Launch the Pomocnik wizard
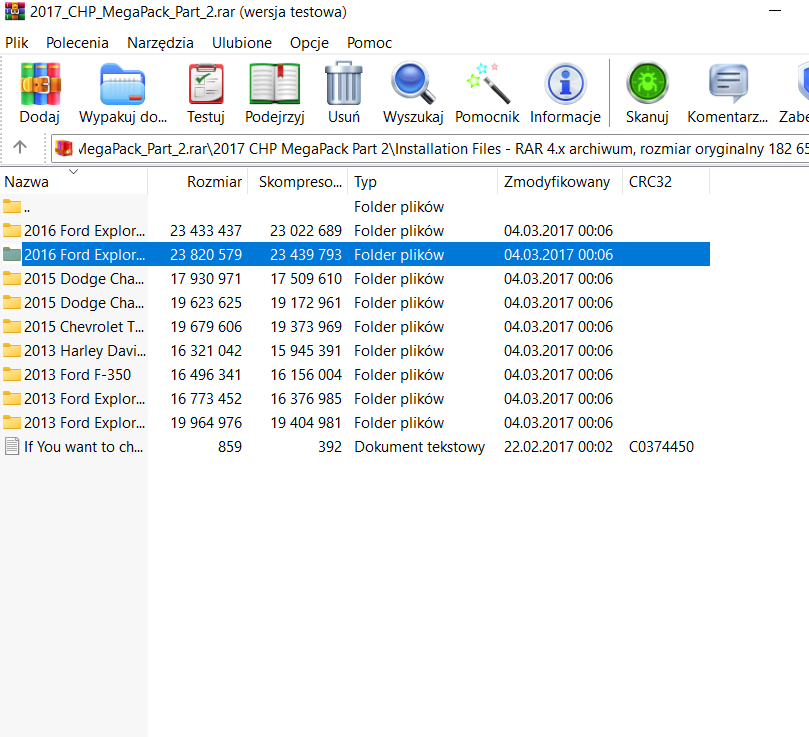Screen dimensions: 809x737 487,92
